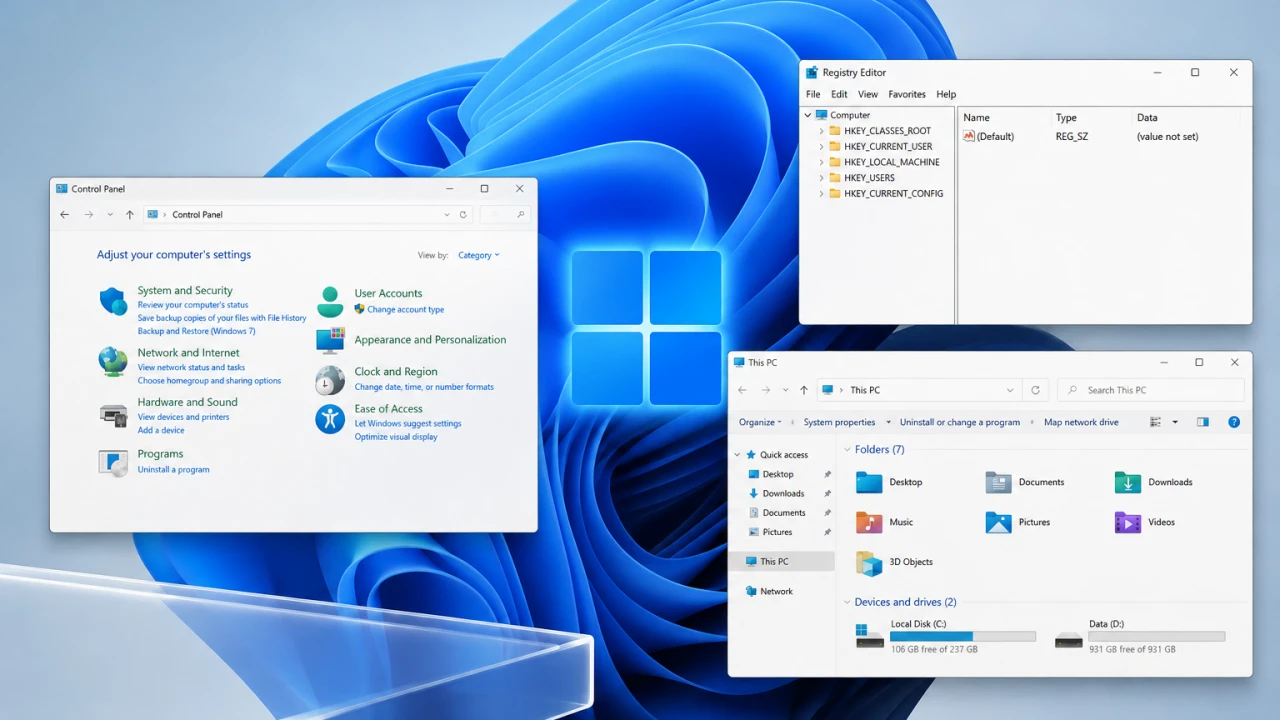Open Data (D:) drive
This screenshot has width=1280, height=720.
1140,636
